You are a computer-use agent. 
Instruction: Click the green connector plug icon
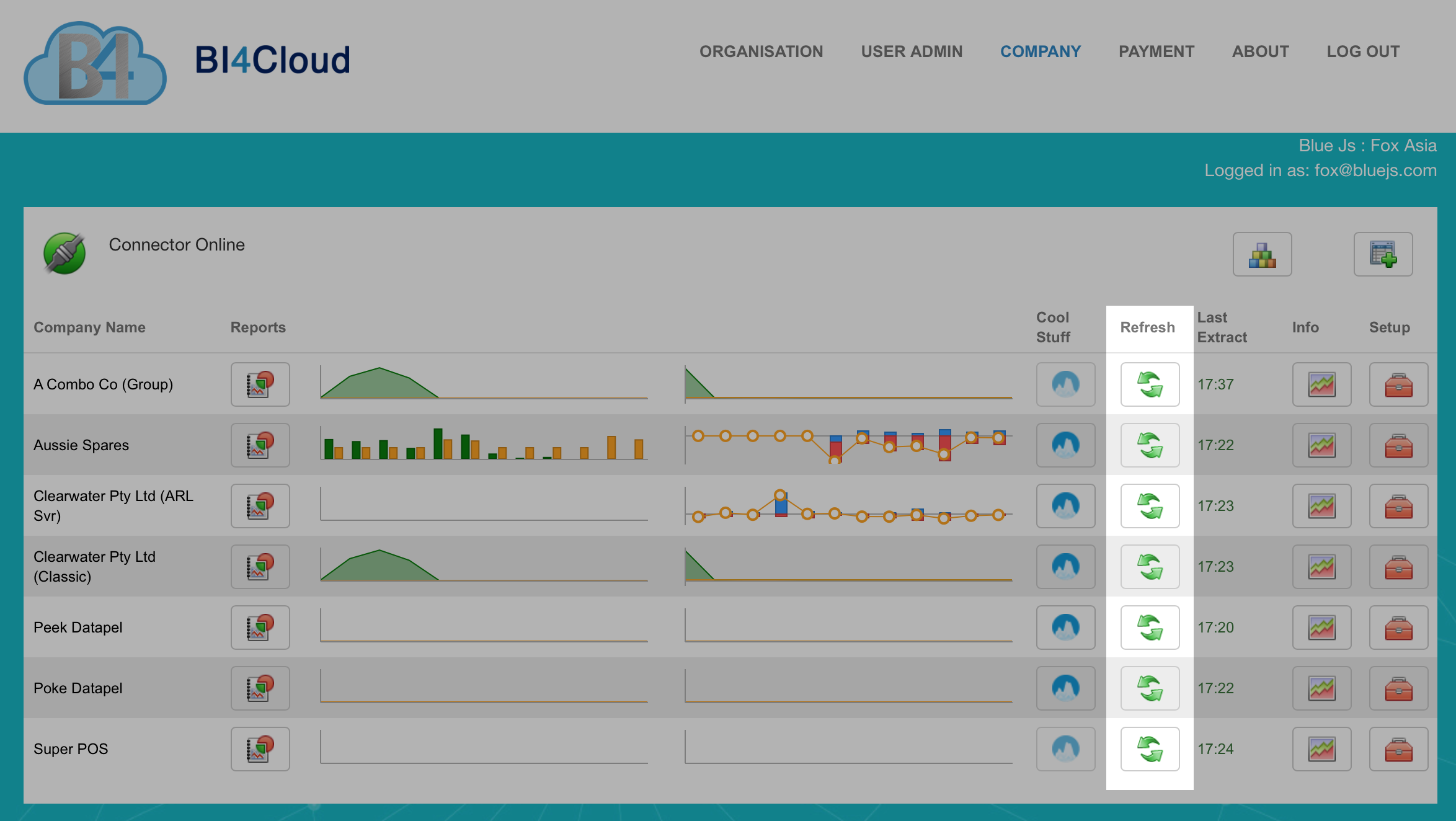[x=64, y=253]
